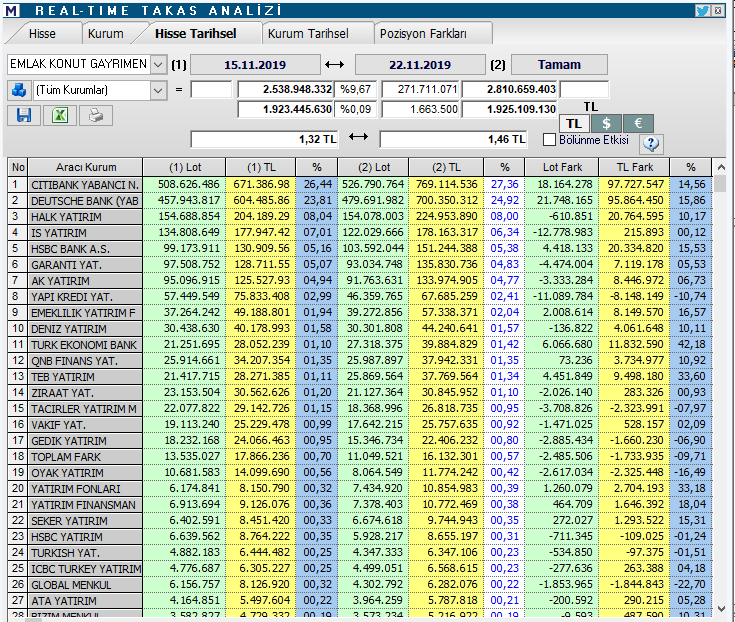Click the Twitter bird icon in title bar
735x622 pixels.
pyautogui.click(x=702, y=10)
